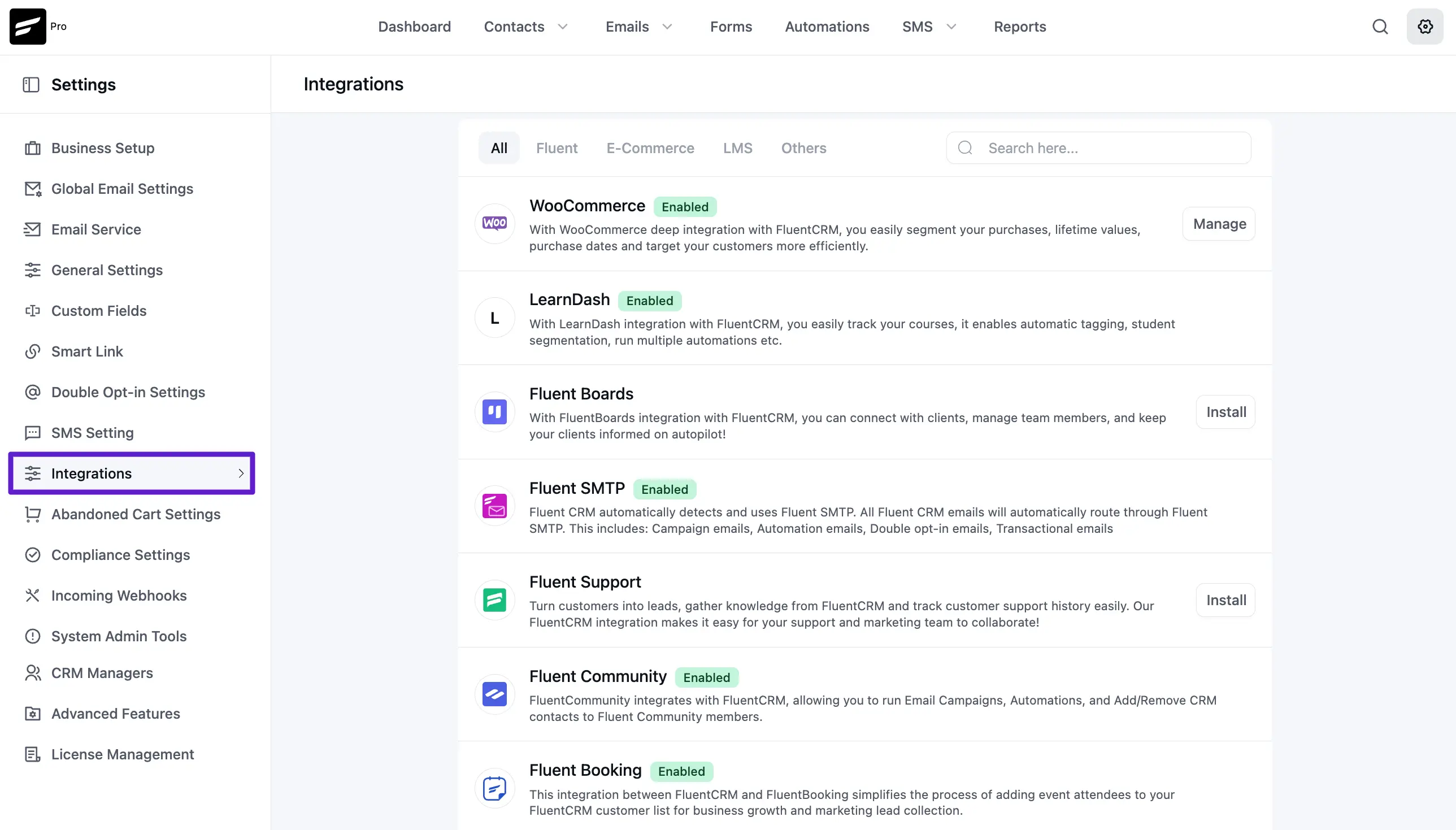The image size is (1456, 830).
Task: Click the Fluent SMTP Enabled badge
Action: pos(664,489)
